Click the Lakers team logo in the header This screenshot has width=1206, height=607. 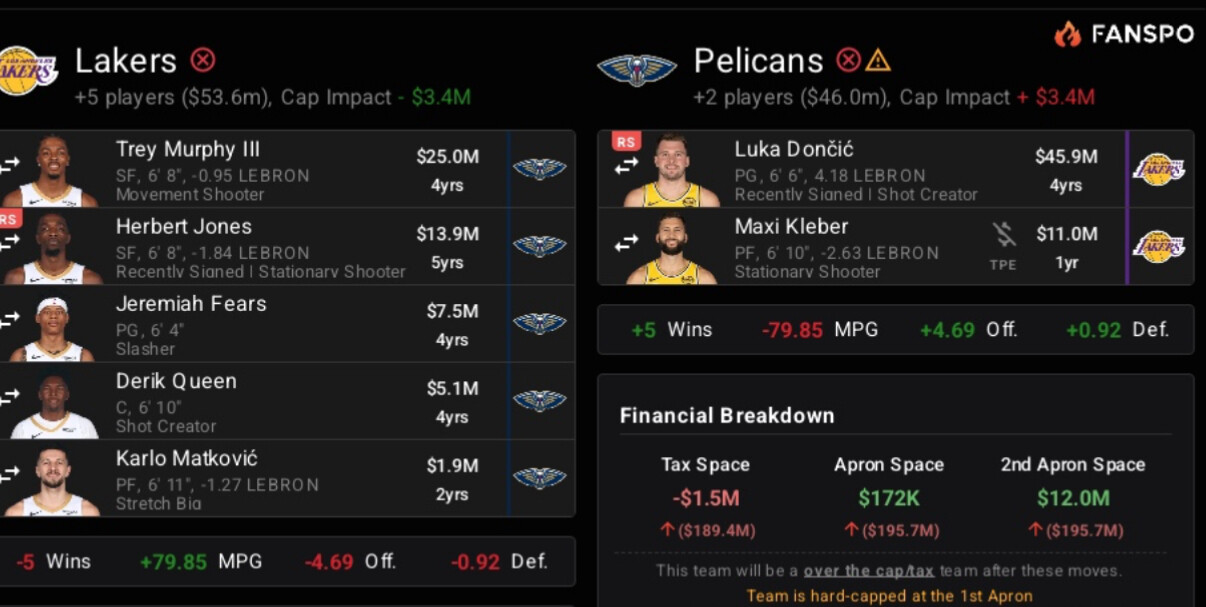[27, 70]
